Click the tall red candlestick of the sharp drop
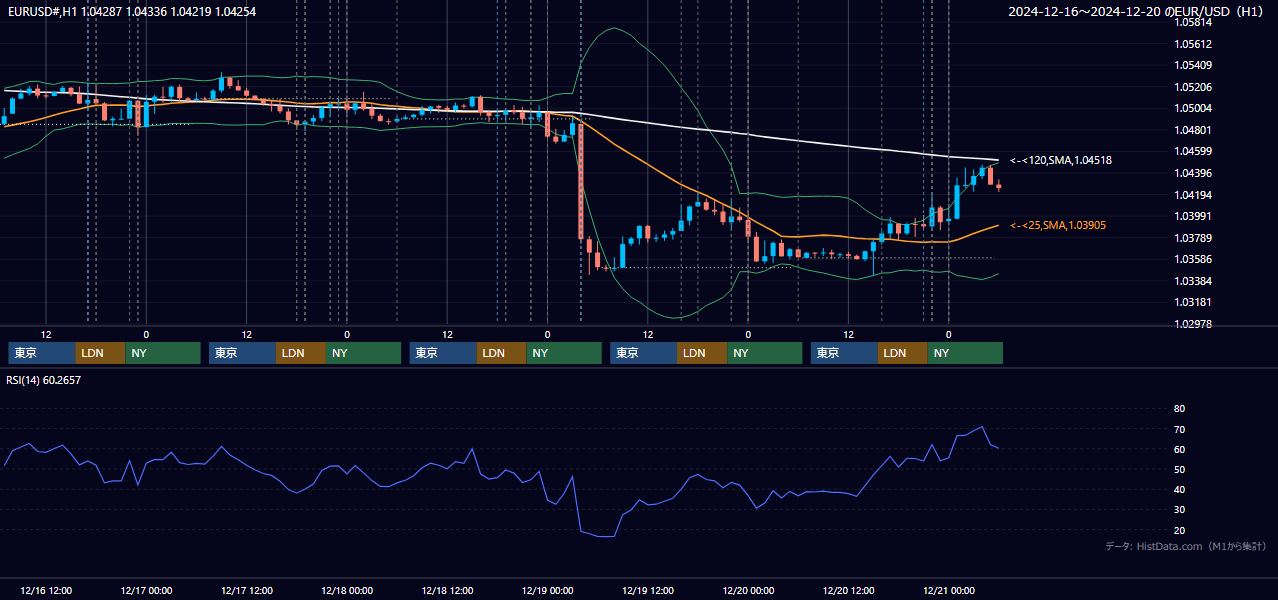This screenshot has width=1278, height=600. 581,181
